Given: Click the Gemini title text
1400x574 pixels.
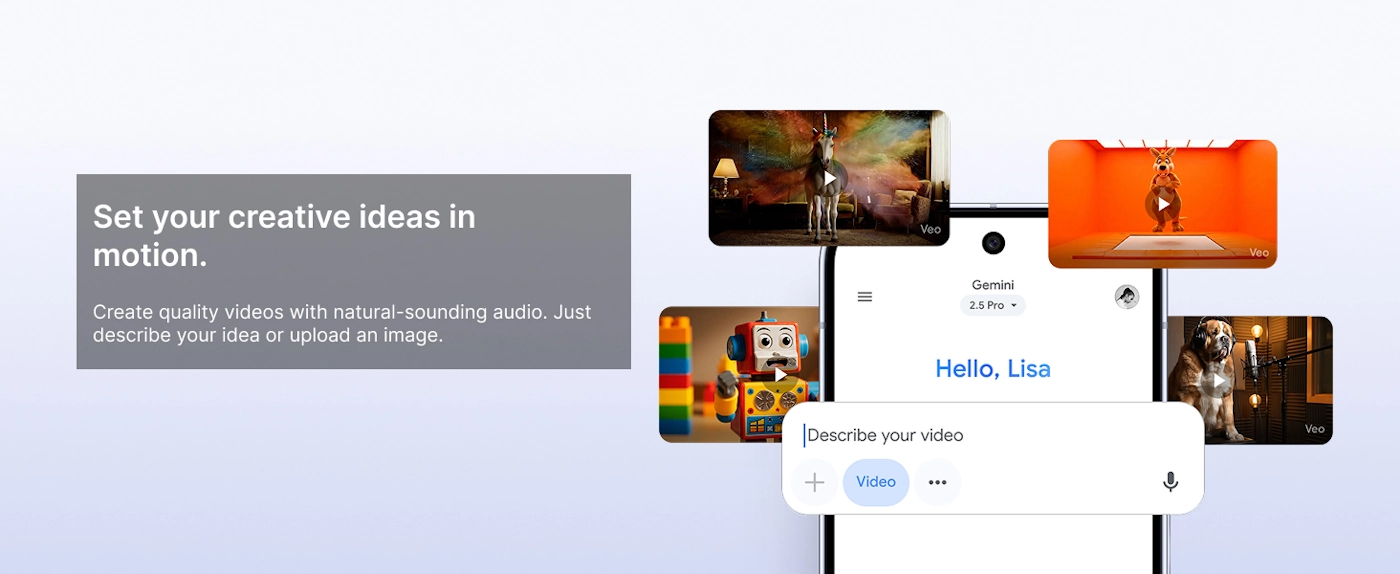Looking at the screenshot, I should 993,285.
